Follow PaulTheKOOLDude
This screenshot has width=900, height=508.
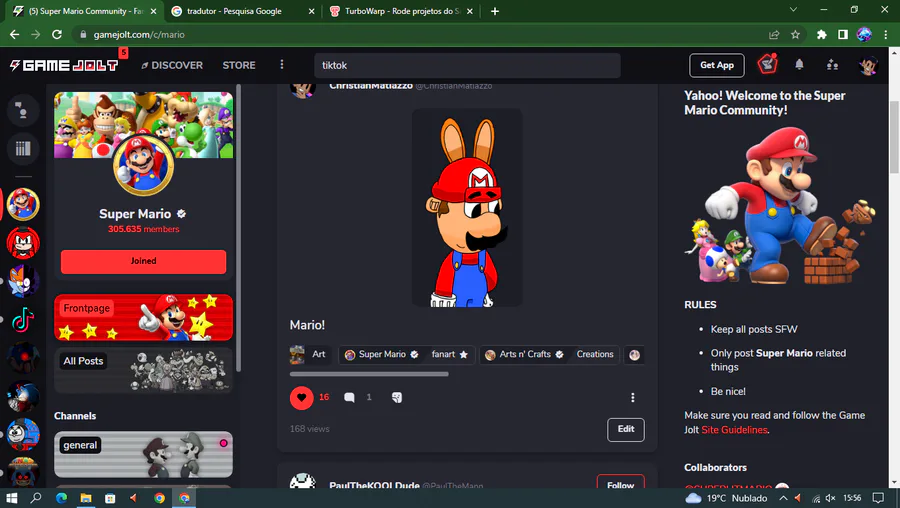620,482
